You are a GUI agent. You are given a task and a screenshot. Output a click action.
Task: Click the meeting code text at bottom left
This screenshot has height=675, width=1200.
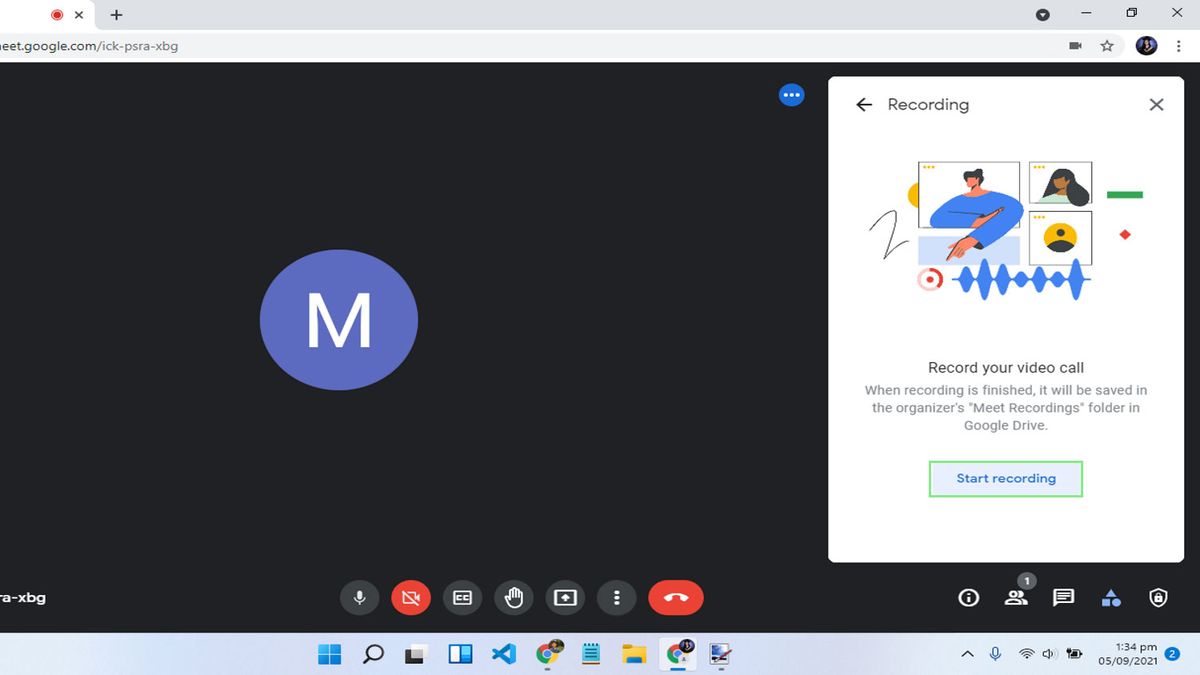coord(23,598)
